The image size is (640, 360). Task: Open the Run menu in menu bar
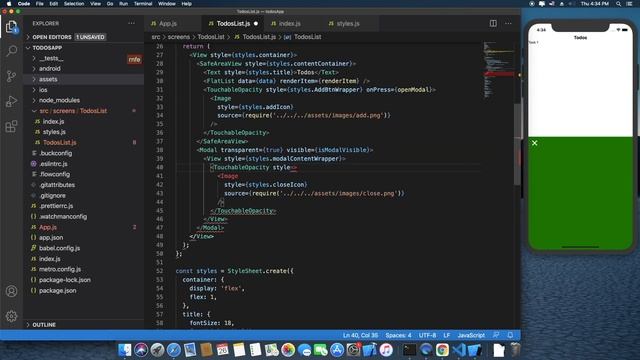(x=123, y=4)
